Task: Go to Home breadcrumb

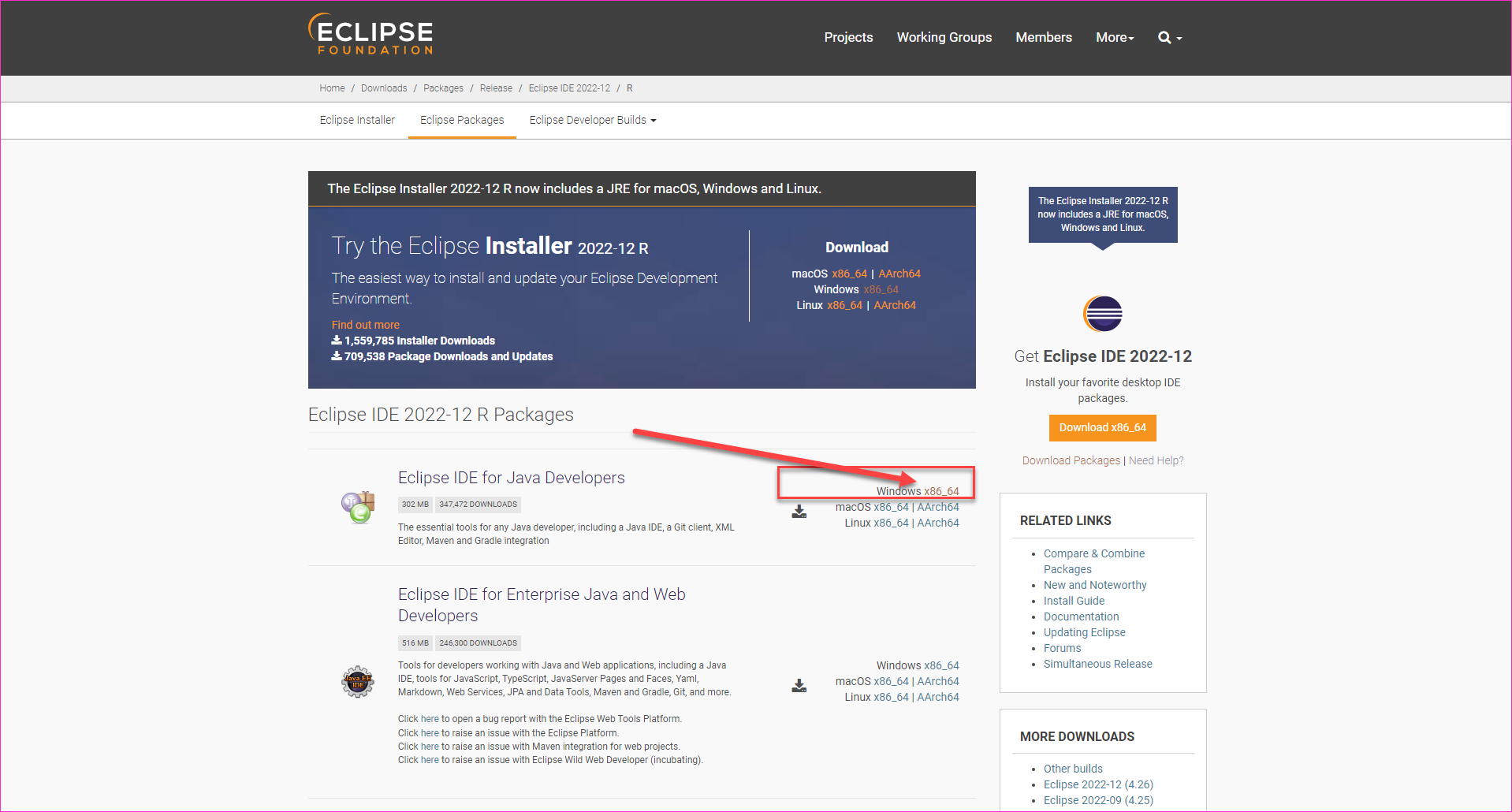Action: coord(332,88)
